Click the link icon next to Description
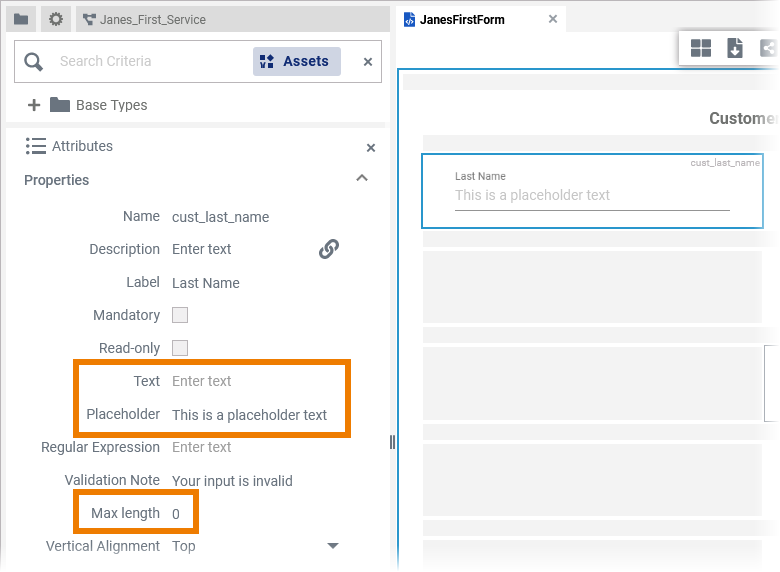The height and width of the screenshot is (572, 780). tap(329, 249)
